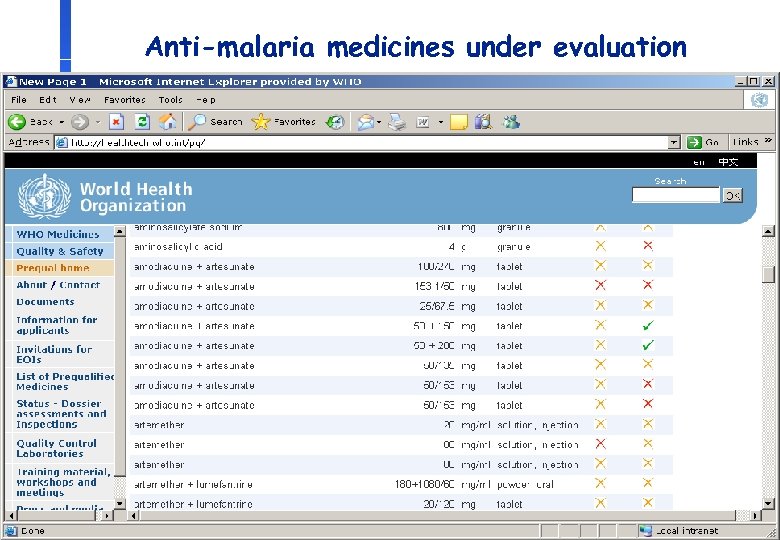780x540 pixels.
Task: Click main page vertical scrollbar thumb
Action: [x=769, y=274]
